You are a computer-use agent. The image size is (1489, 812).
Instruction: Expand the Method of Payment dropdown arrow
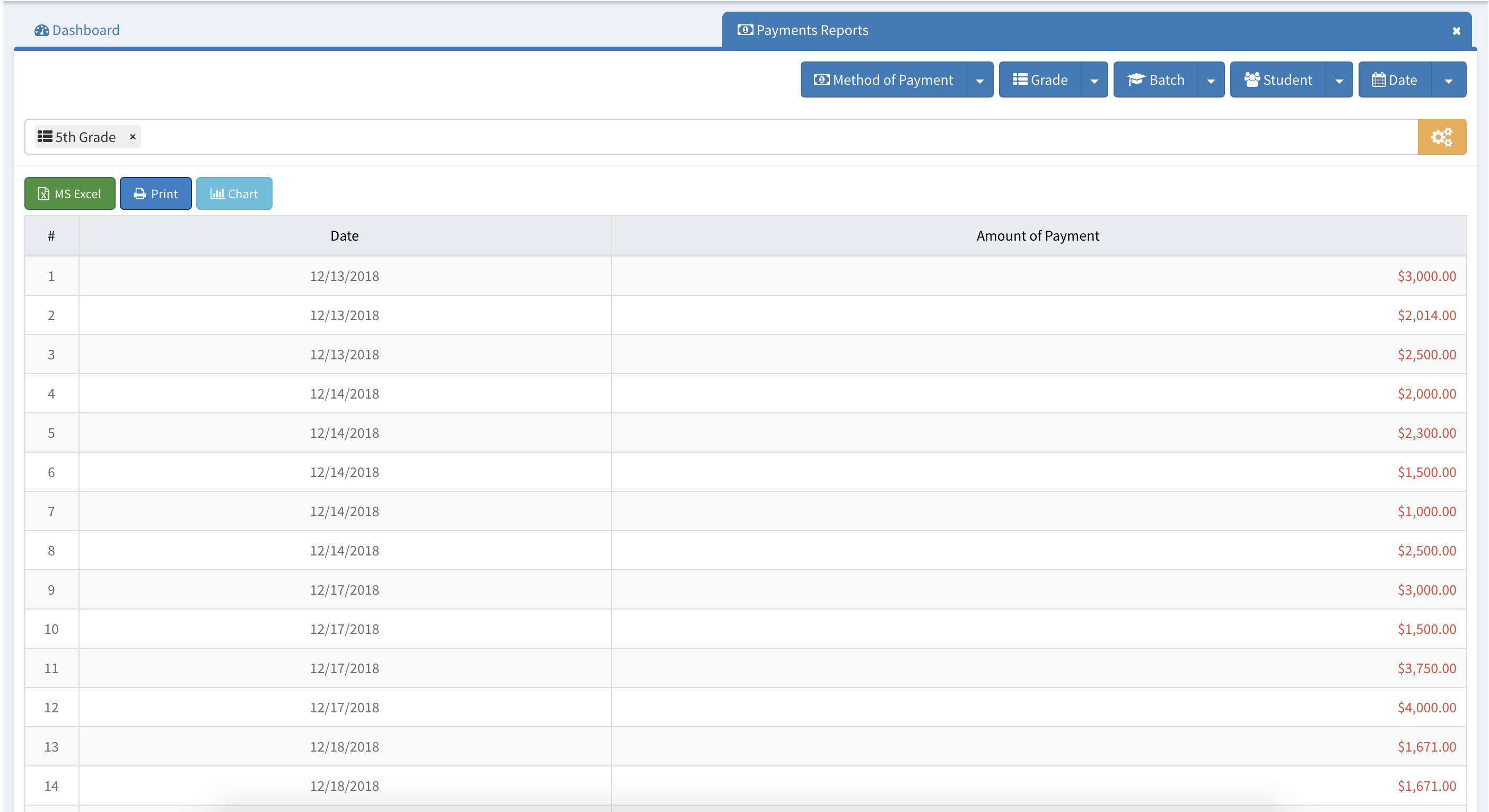pos(979,81)
